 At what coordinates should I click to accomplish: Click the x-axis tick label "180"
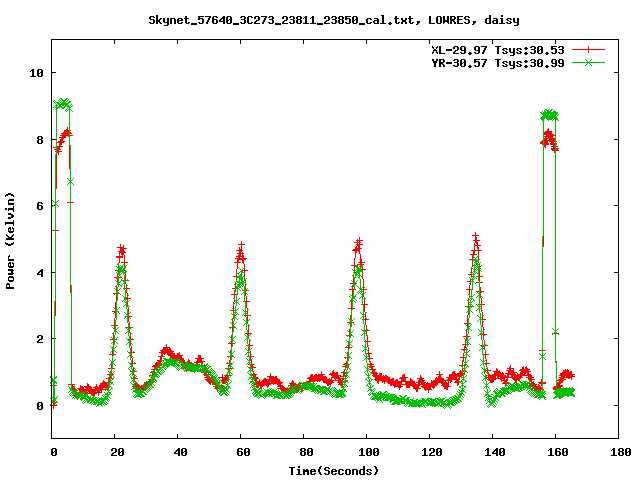pos(620,452)
